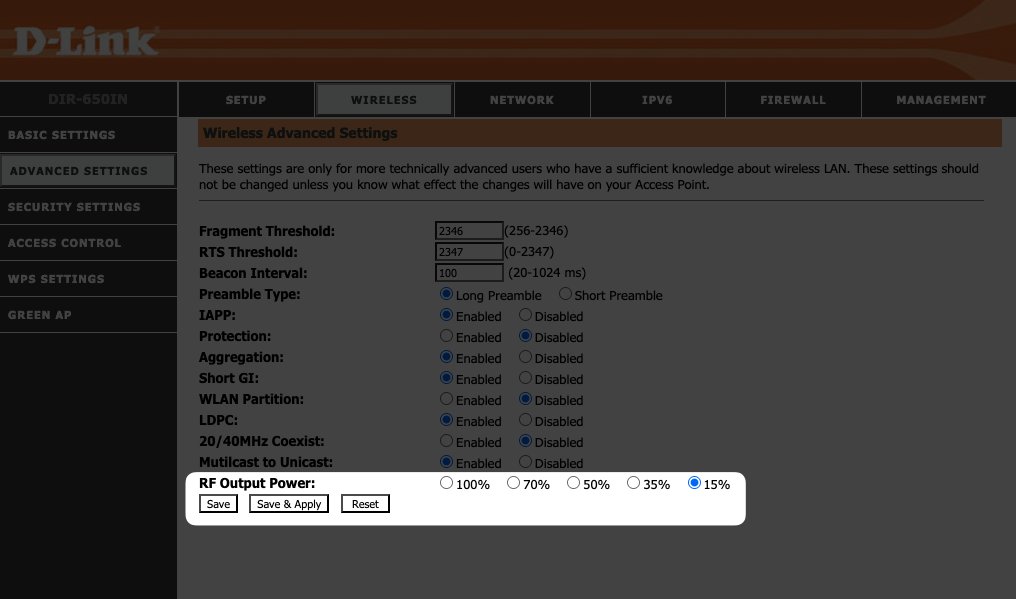Open Basic Settings in sidebar
The width and height of the screenshot is (1016, 599).
88,135
